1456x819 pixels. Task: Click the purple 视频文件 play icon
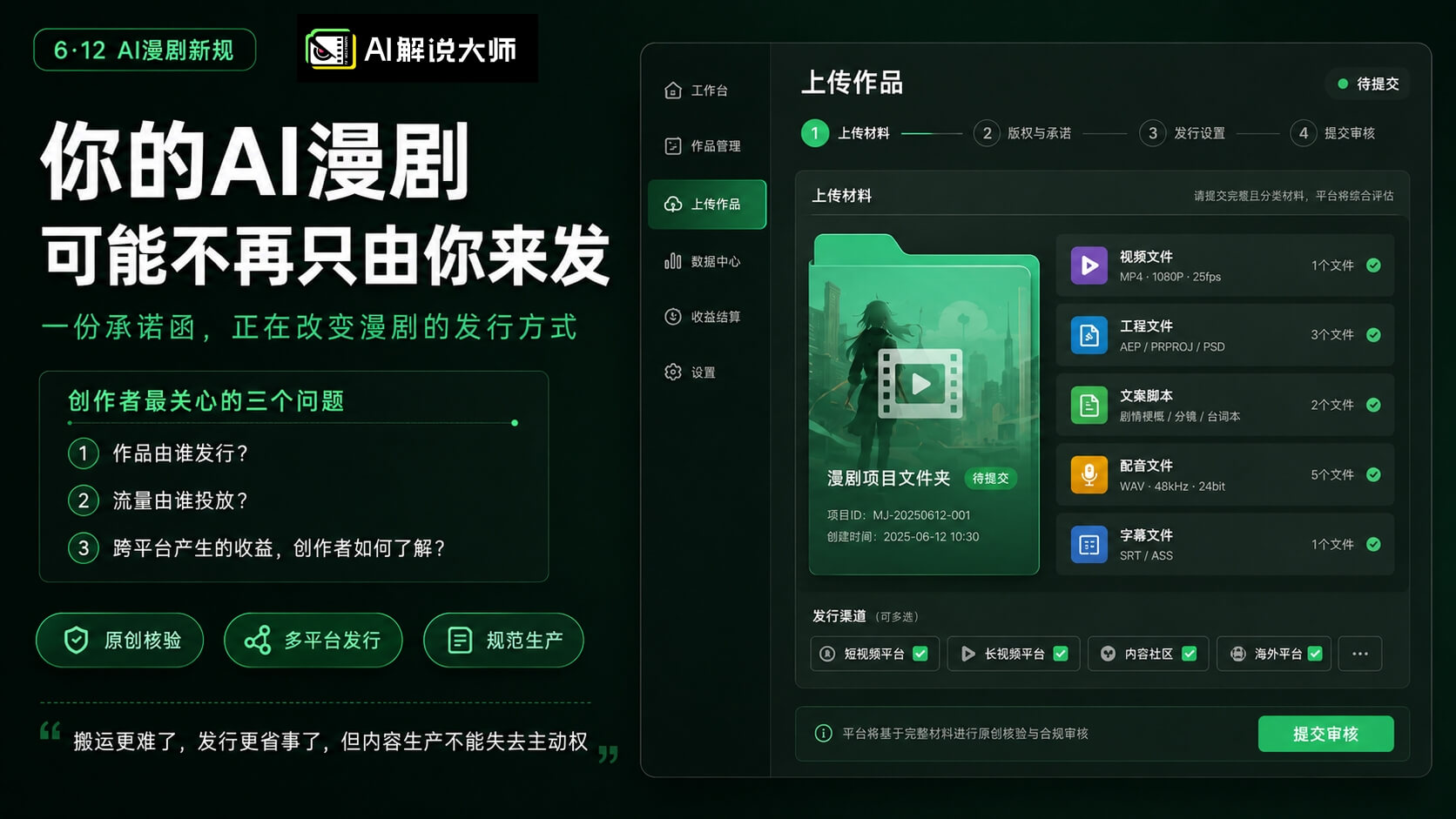tap(1089, 265)
